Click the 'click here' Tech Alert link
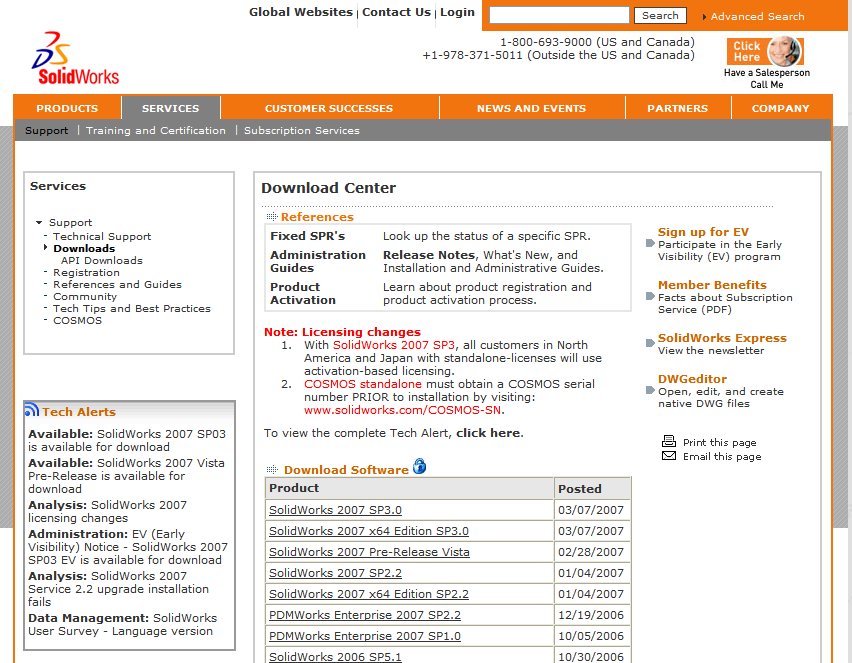The image size is (852, 663). click(x=488, y=433)
